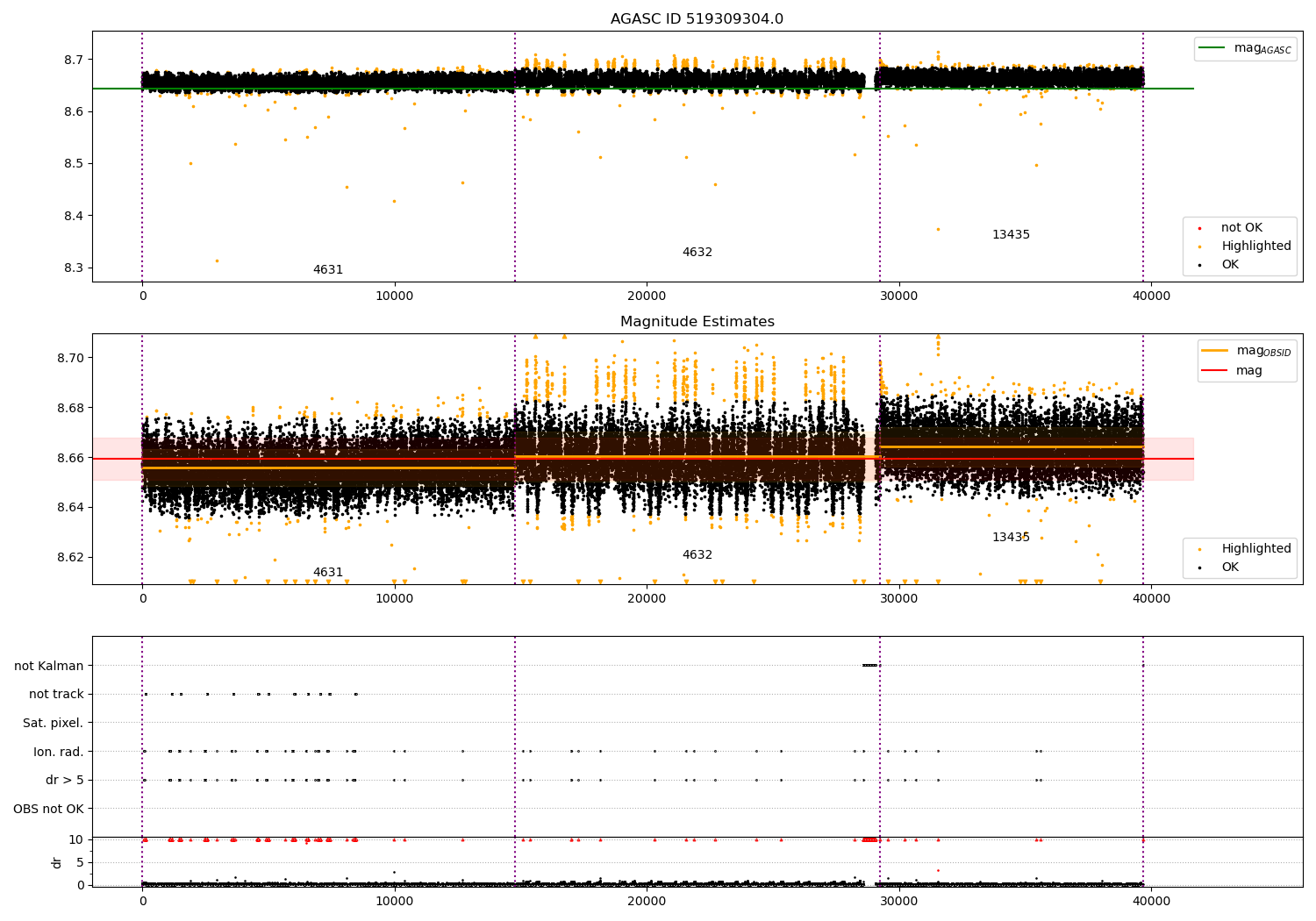Viewport: 1316px width, 921px height.
Task: Click the green mag AGASC legend line
Action: [x=1213, y=48]
